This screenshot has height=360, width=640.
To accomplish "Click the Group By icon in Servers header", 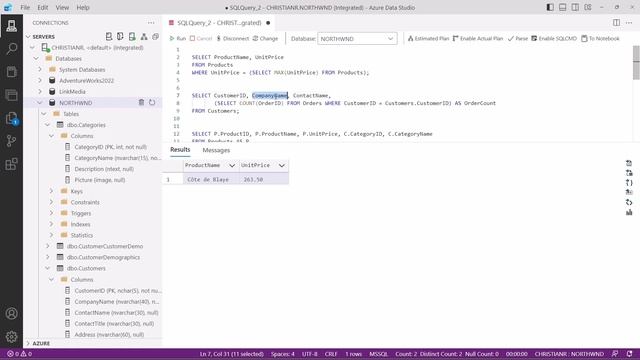I will click(x=144, y=37).
